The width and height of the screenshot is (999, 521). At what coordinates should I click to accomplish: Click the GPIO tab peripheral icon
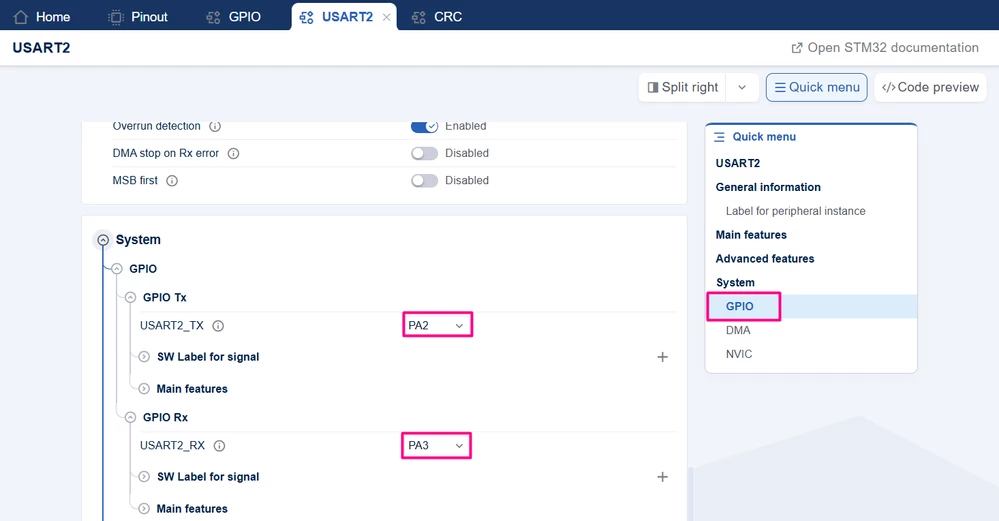click(x=213, y=17)
